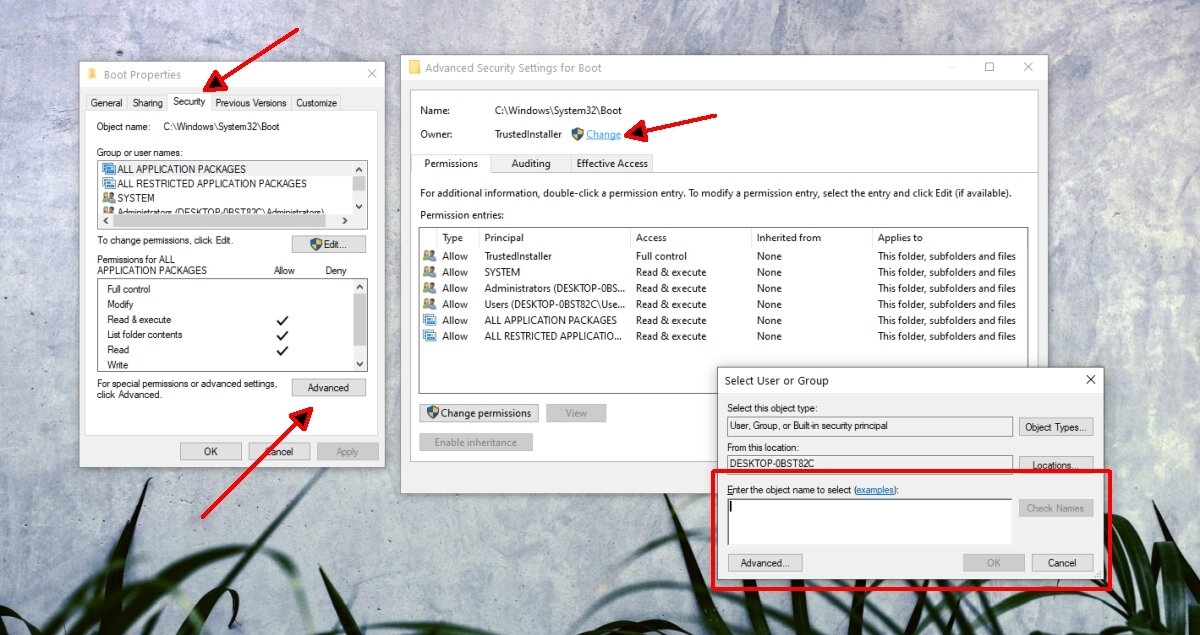Select the TrustedInstaller permission entry icon
This screenshot has height=635, width=1200.
coord(430,256)
